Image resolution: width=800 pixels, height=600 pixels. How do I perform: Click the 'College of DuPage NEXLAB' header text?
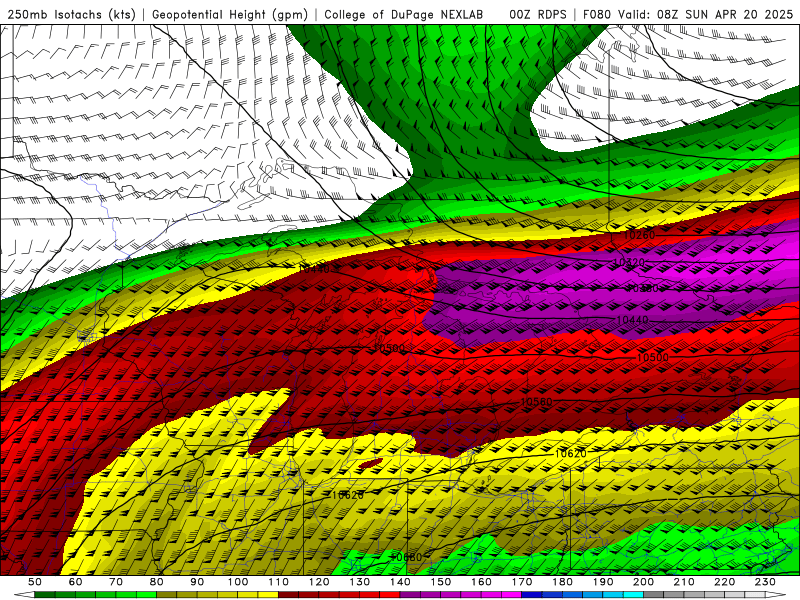point(404,14)
